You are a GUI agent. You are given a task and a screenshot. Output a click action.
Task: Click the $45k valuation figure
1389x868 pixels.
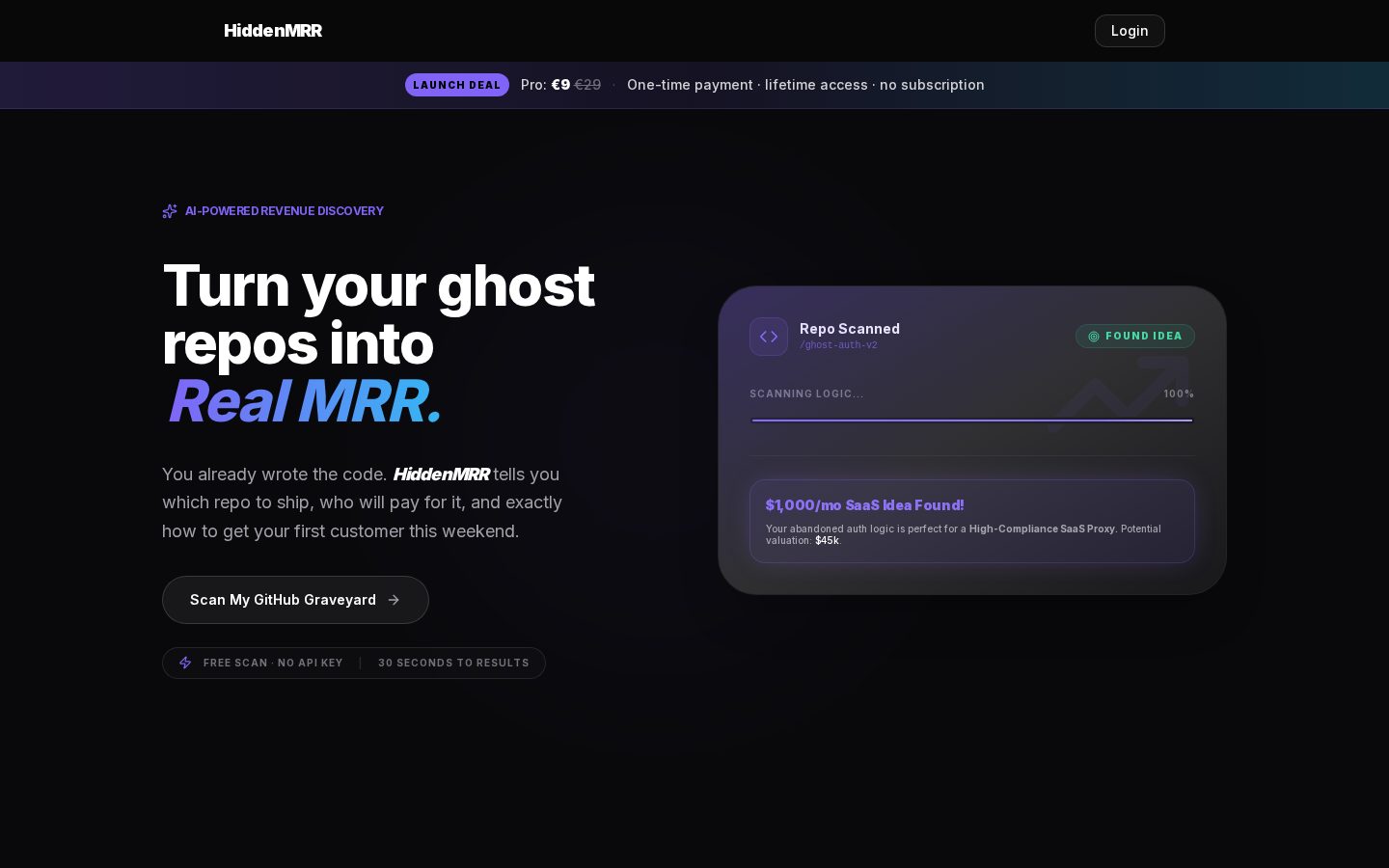827,541
